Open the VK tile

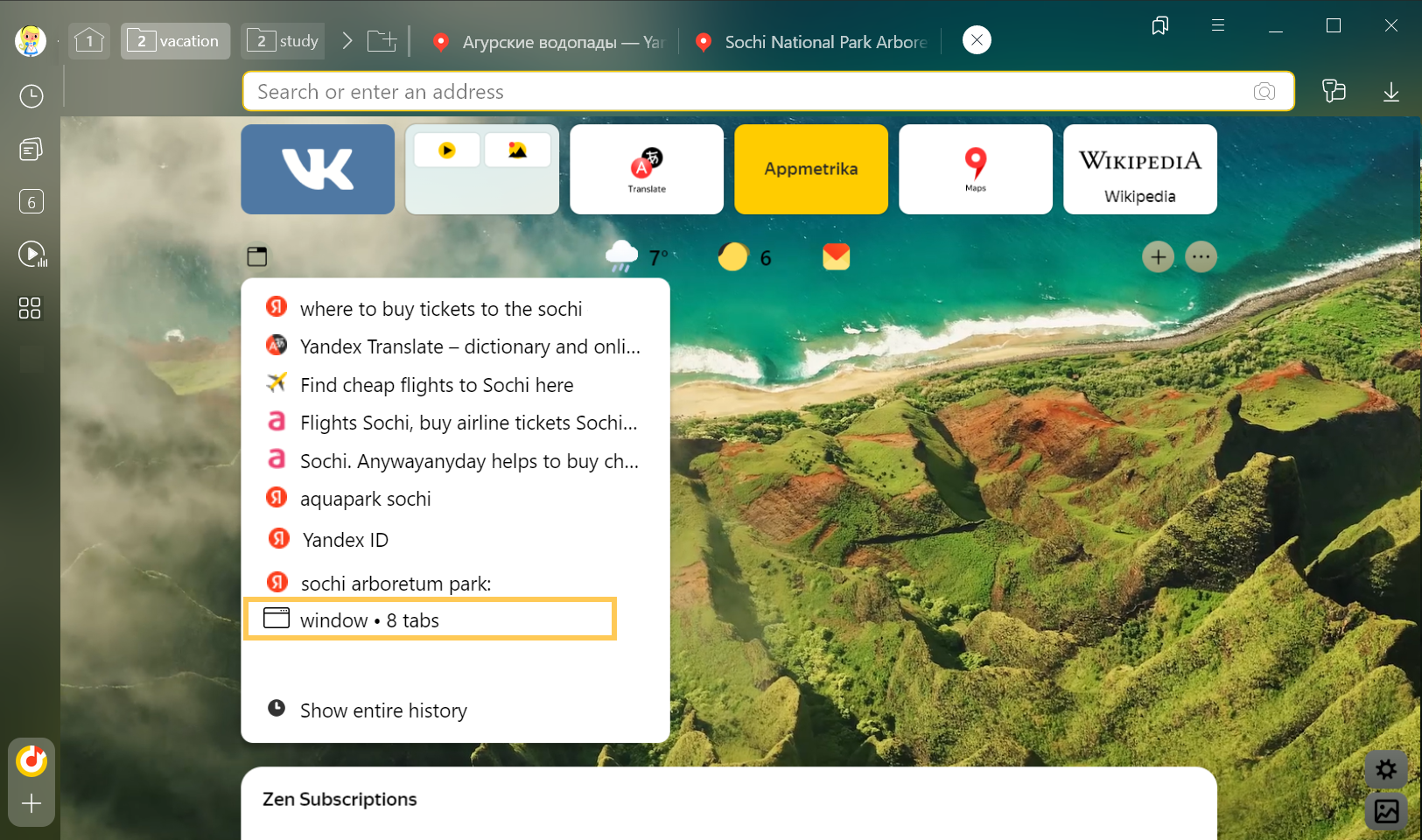(x=318, y=169)
